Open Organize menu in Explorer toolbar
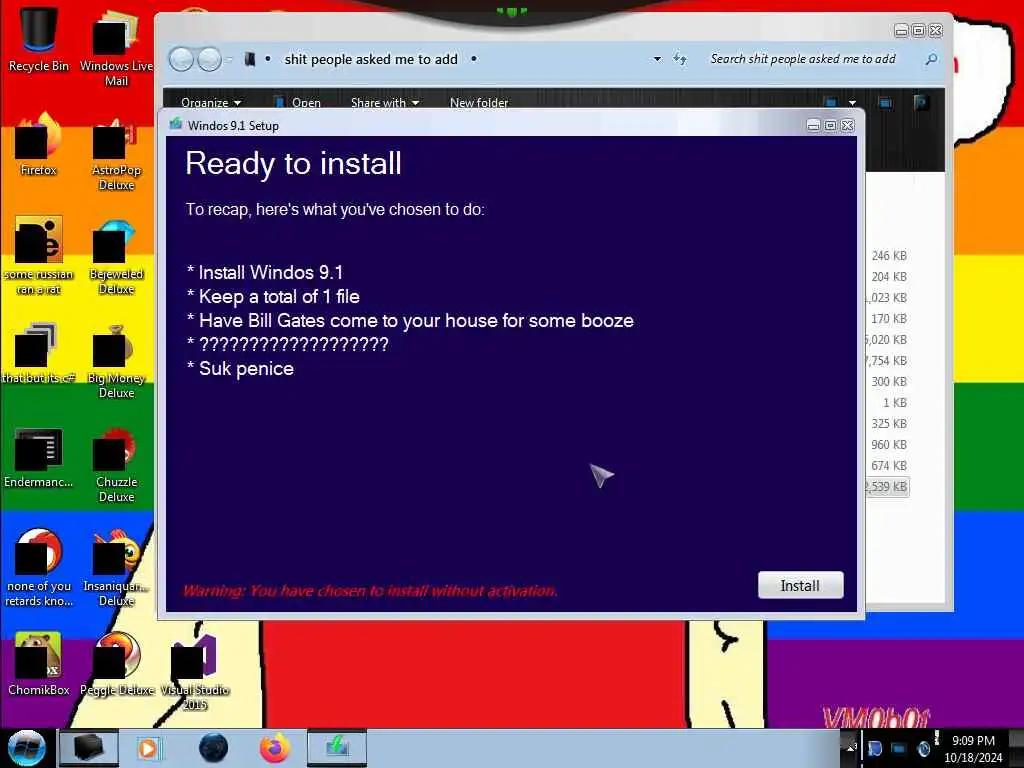 coord(211,103)
